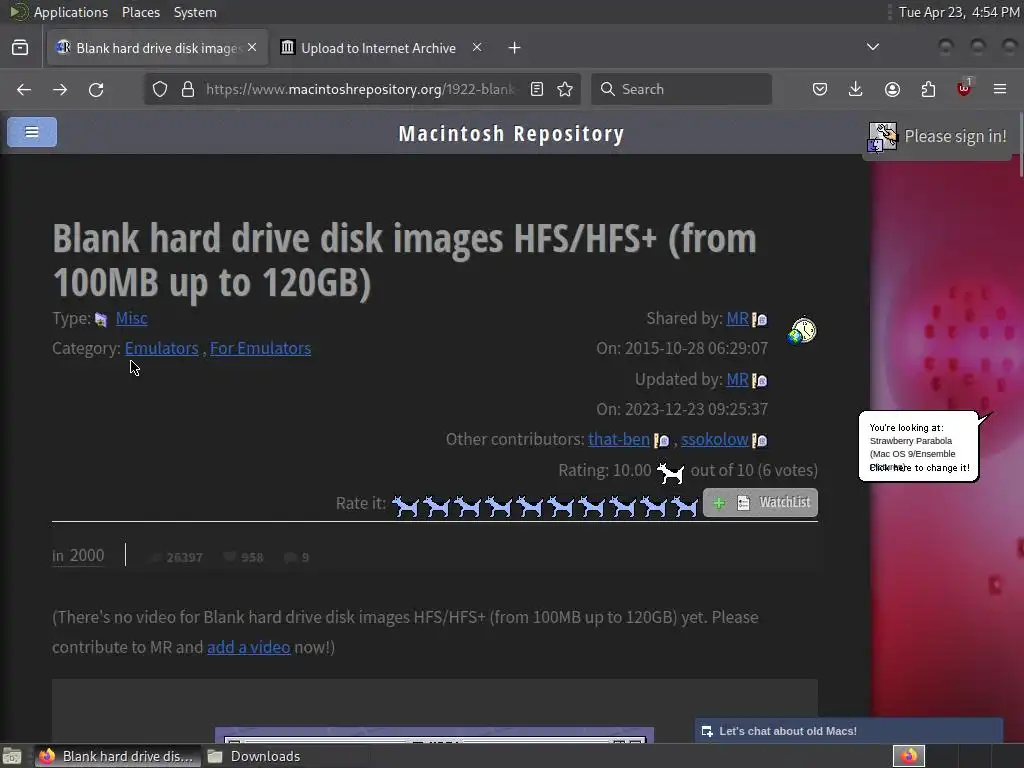Open a new browser tab
1024x768 pixels.
click(x=515, y=48)
